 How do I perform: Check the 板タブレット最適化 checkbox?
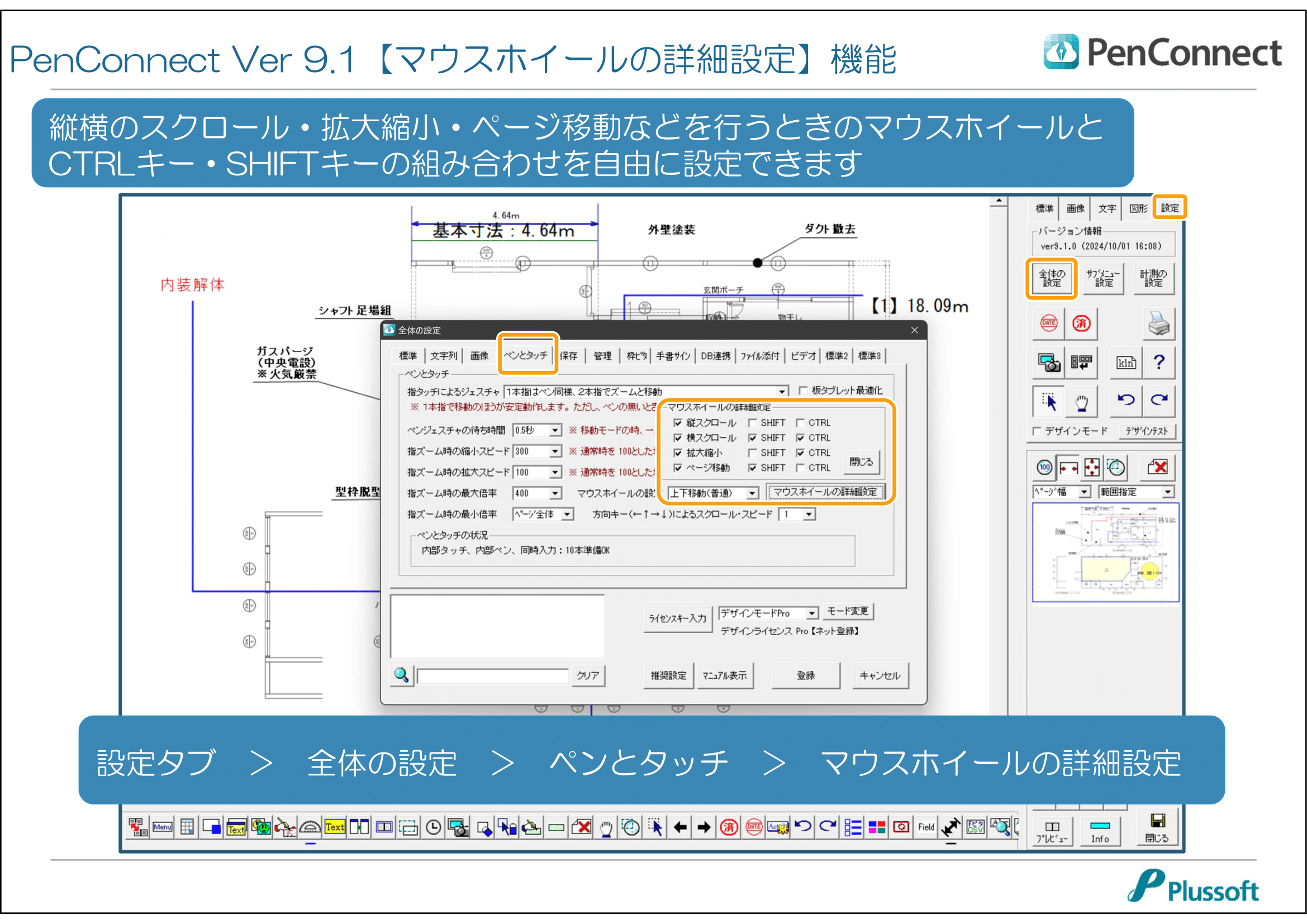click(x=802, y=390)
